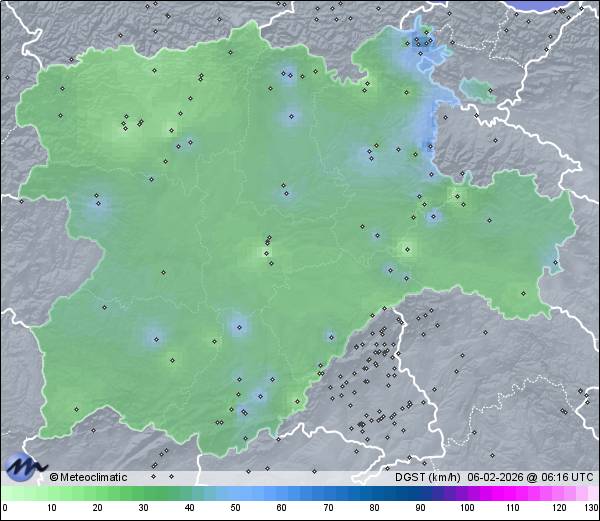
Task: Click the © Meteoclimatic copyright text
Action: (89, 477)
